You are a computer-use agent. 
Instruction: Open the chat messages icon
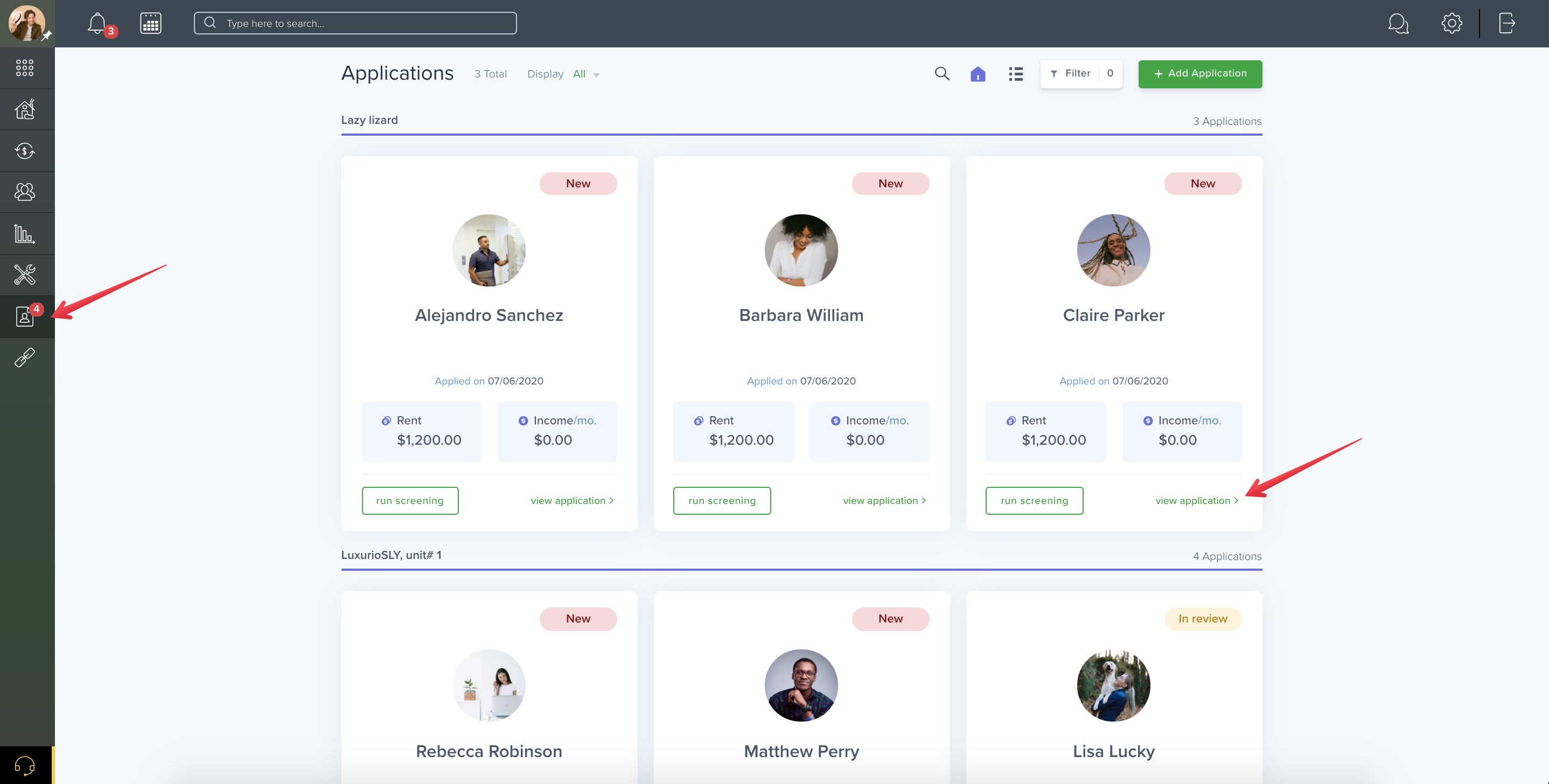[1398, 24]
